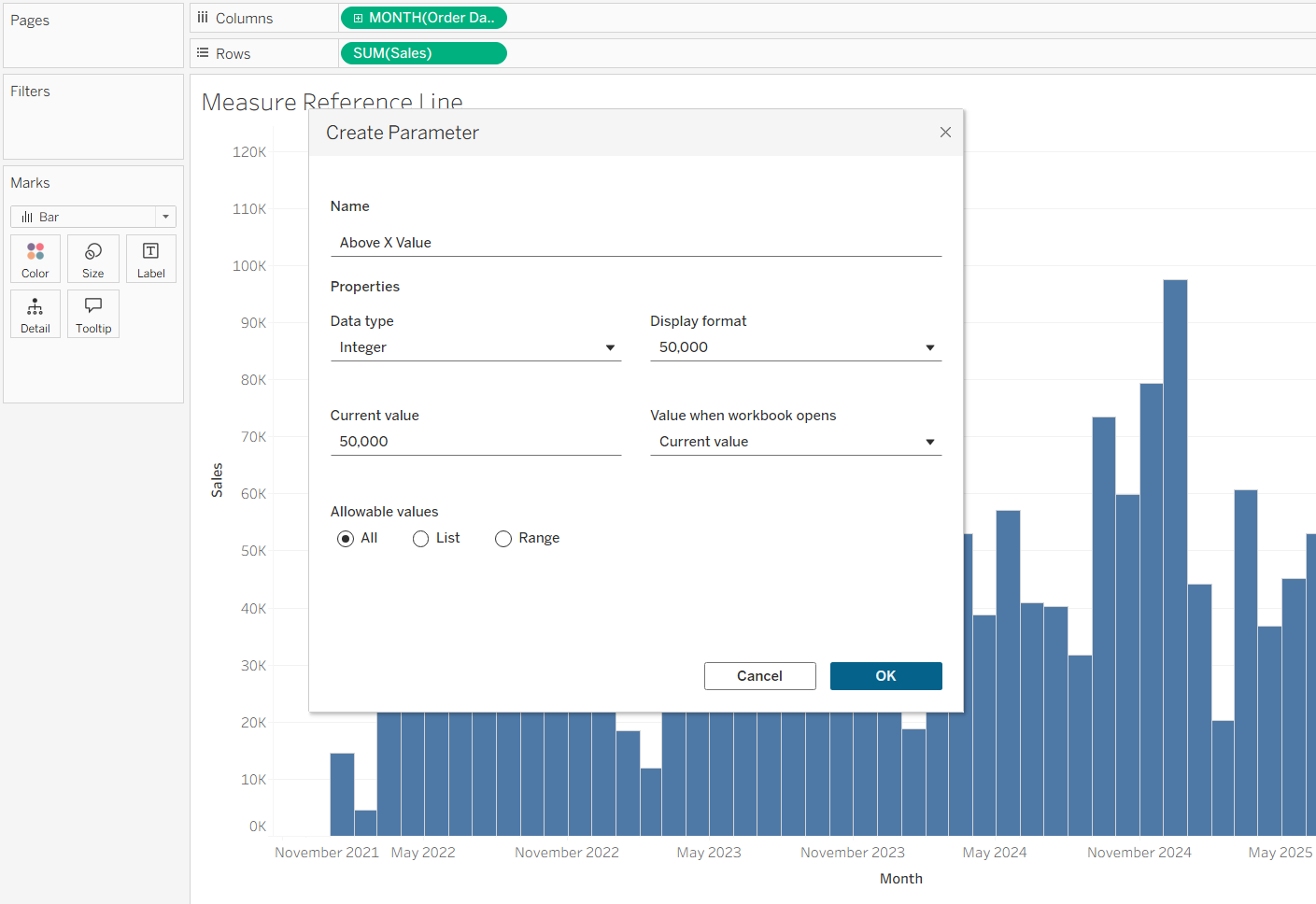Open the Label marks card
Screen dimensions: 1316x904
[x=150, y=259]
